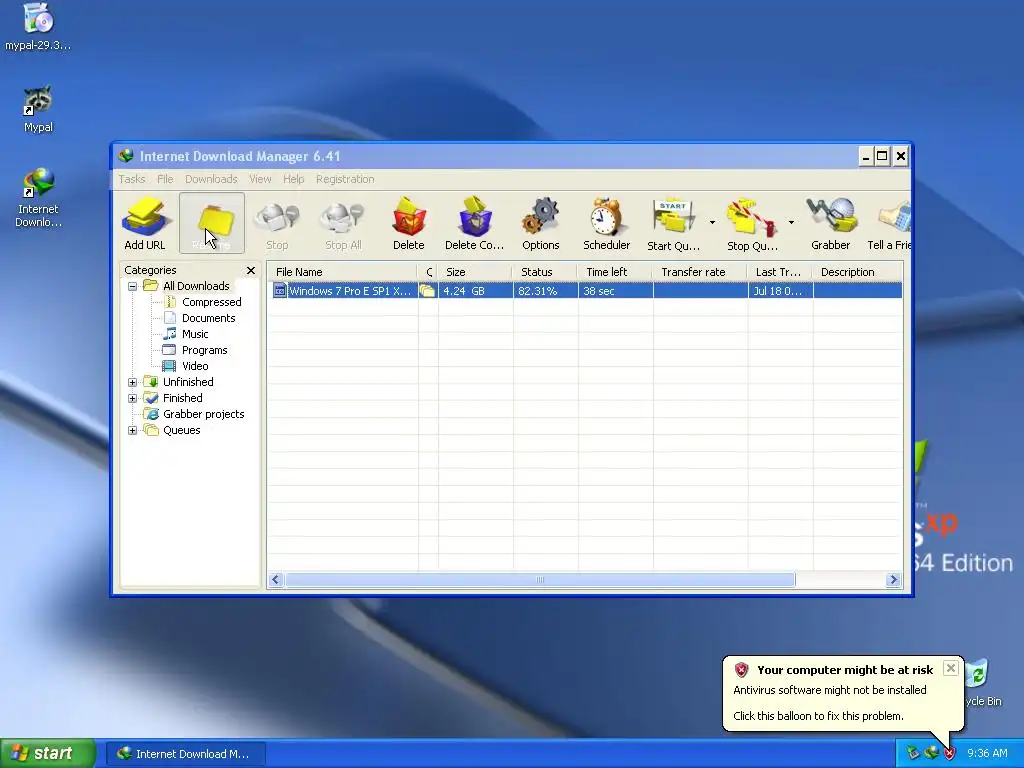Click the Delete Completed toolbar icon
Screen dimensions: 1024x768
pos(474,223)
